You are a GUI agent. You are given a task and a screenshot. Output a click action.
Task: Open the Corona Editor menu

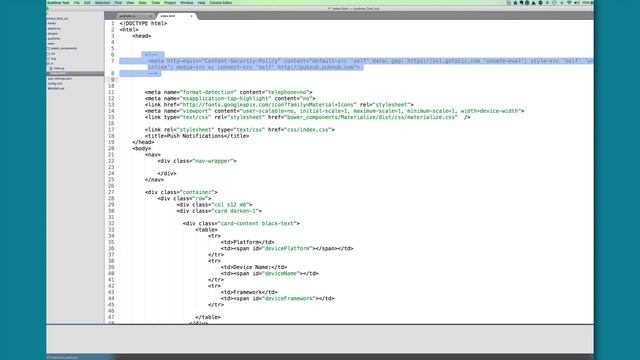click(221, 3)
